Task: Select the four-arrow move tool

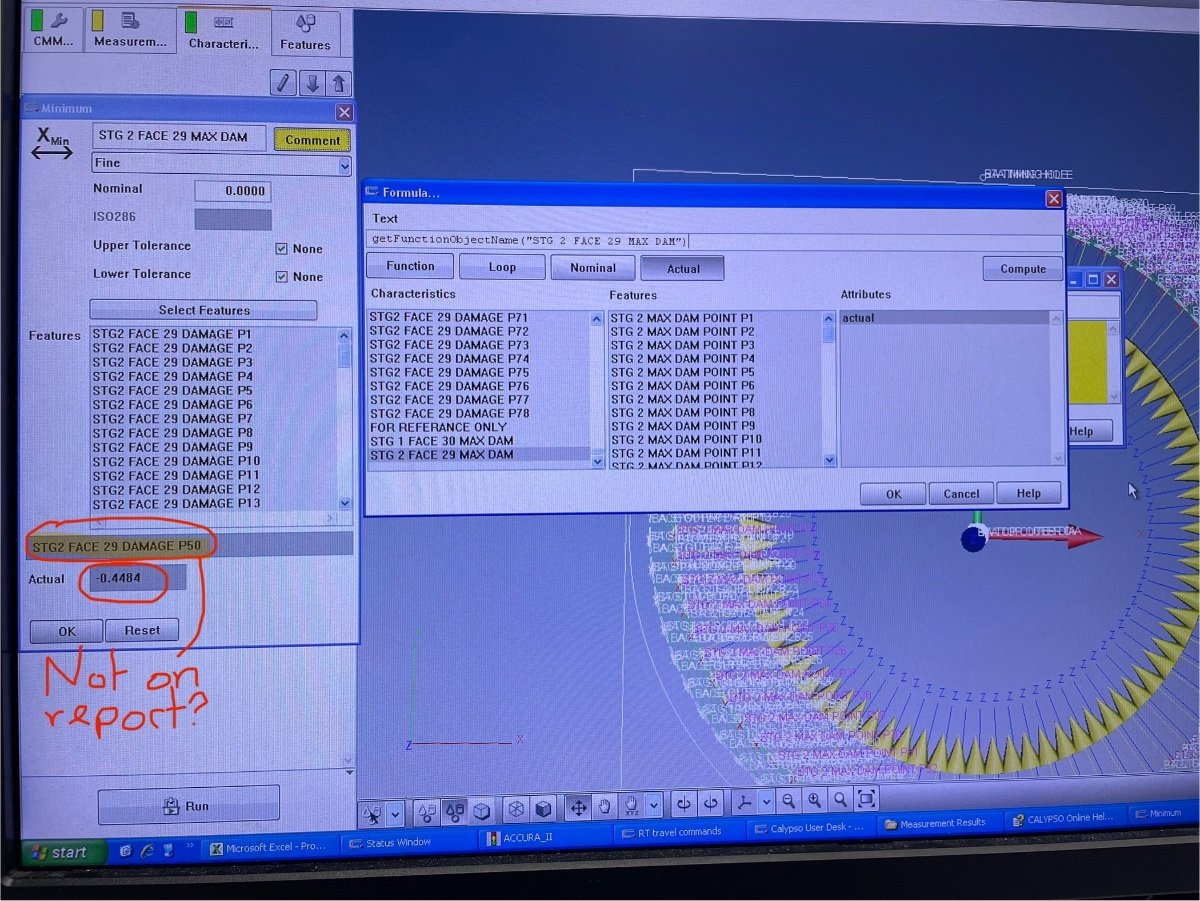Action: (x=578, y=806)
